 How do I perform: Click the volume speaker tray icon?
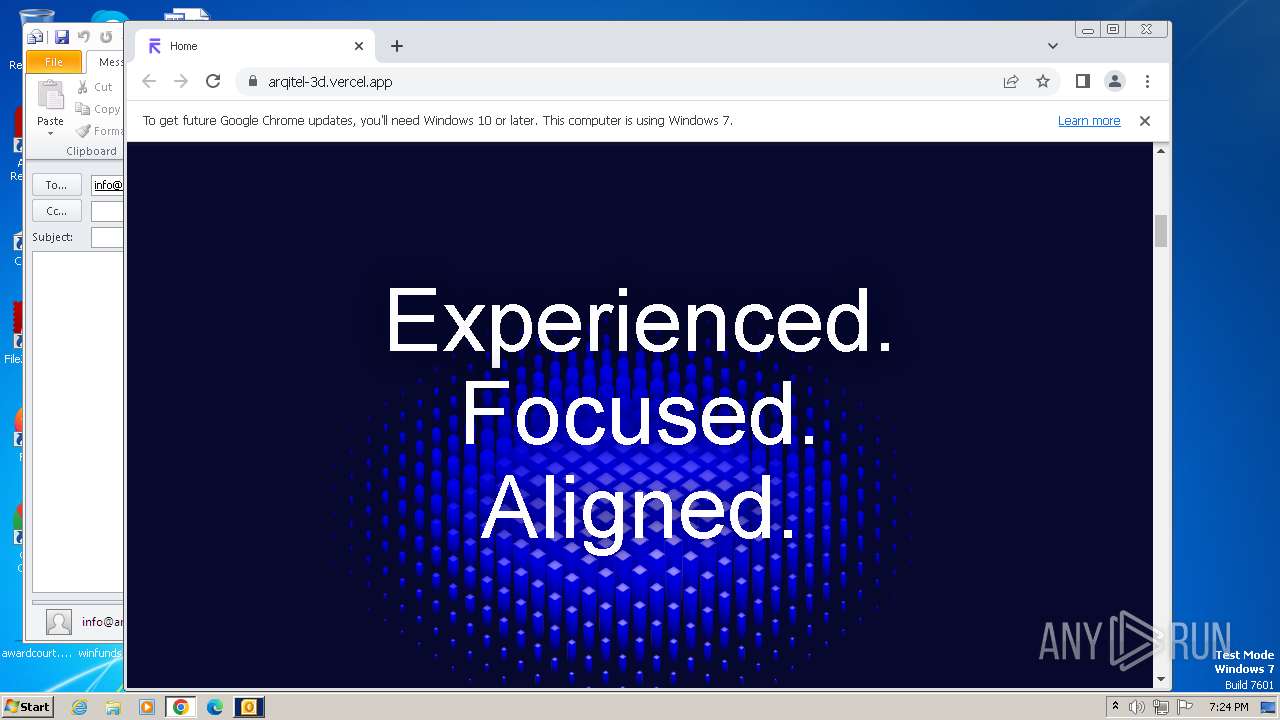click(1137, 707)
